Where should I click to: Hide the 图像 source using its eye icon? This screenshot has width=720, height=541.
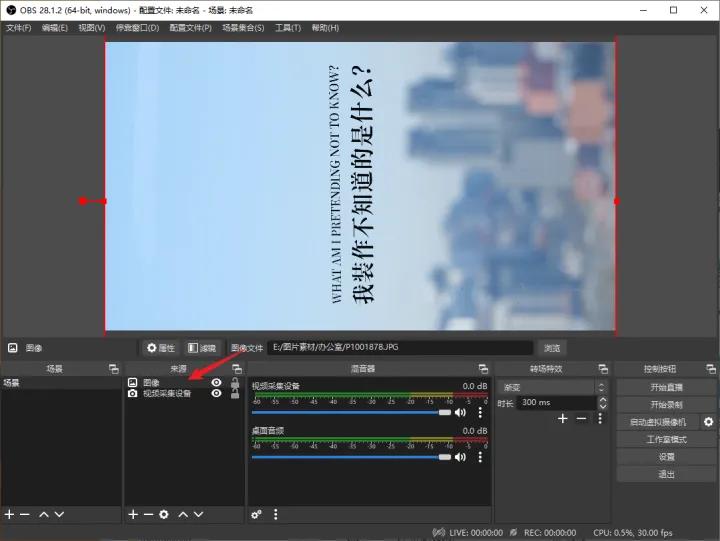(x=216, y=382)
